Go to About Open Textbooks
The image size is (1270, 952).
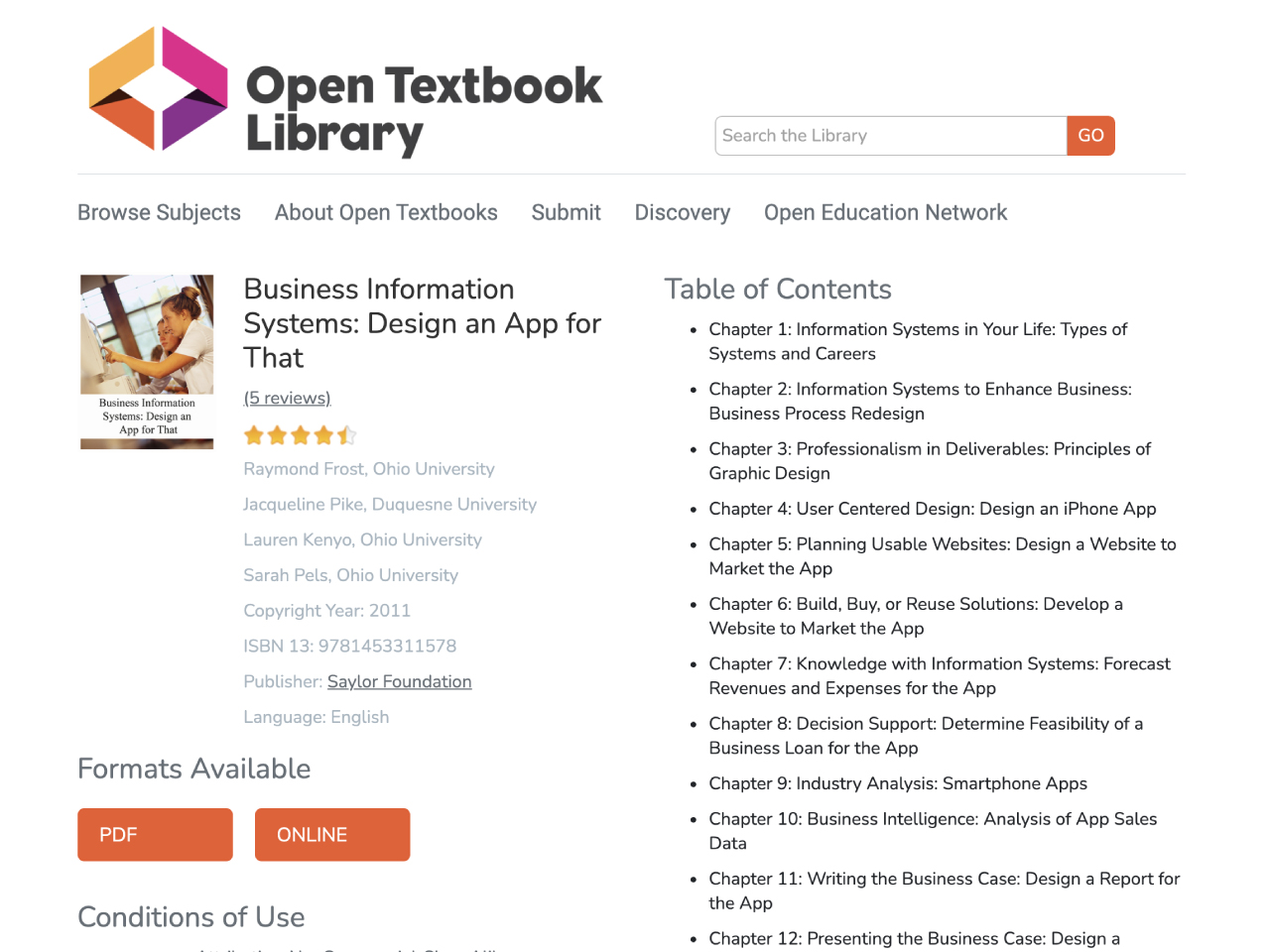[386, 212]
